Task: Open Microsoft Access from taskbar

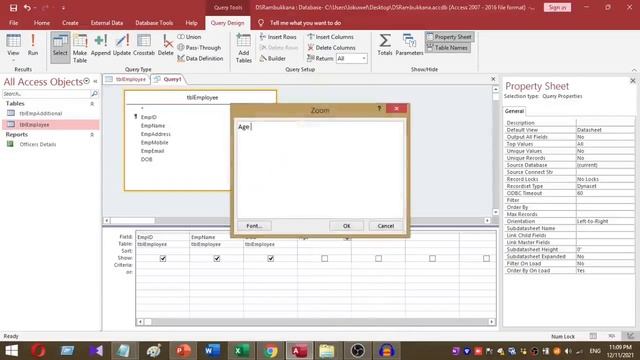Action: (x=299, y=351)
